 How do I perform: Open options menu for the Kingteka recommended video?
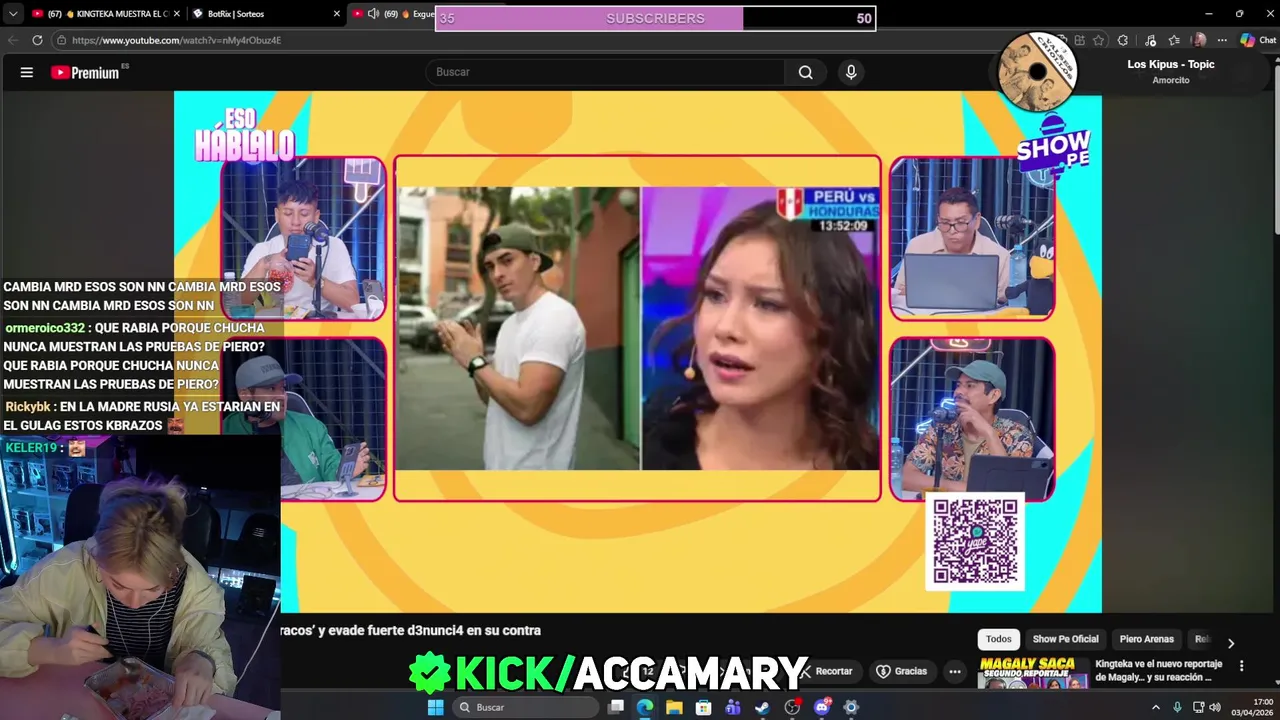[1242, 665]
